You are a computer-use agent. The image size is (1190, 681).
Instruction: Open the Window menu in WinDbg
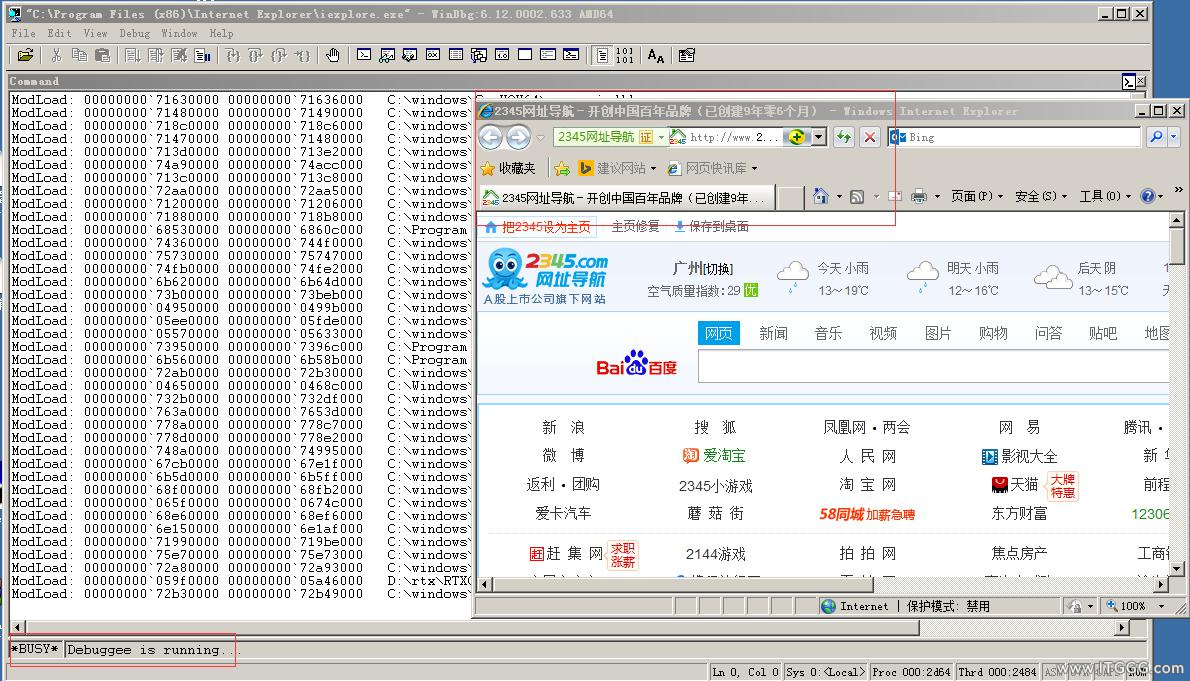[x=179, y=33]
